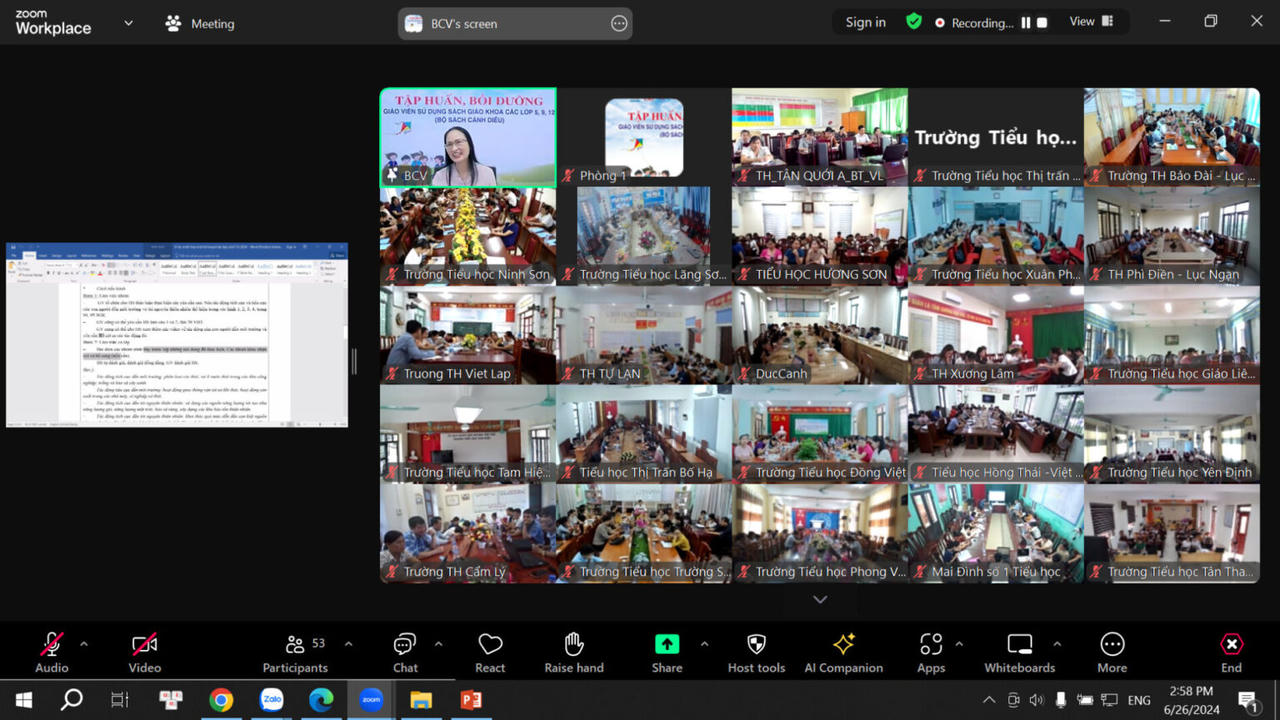
Task: Select the BCV speaker video thumbnail
Action: 468,138
